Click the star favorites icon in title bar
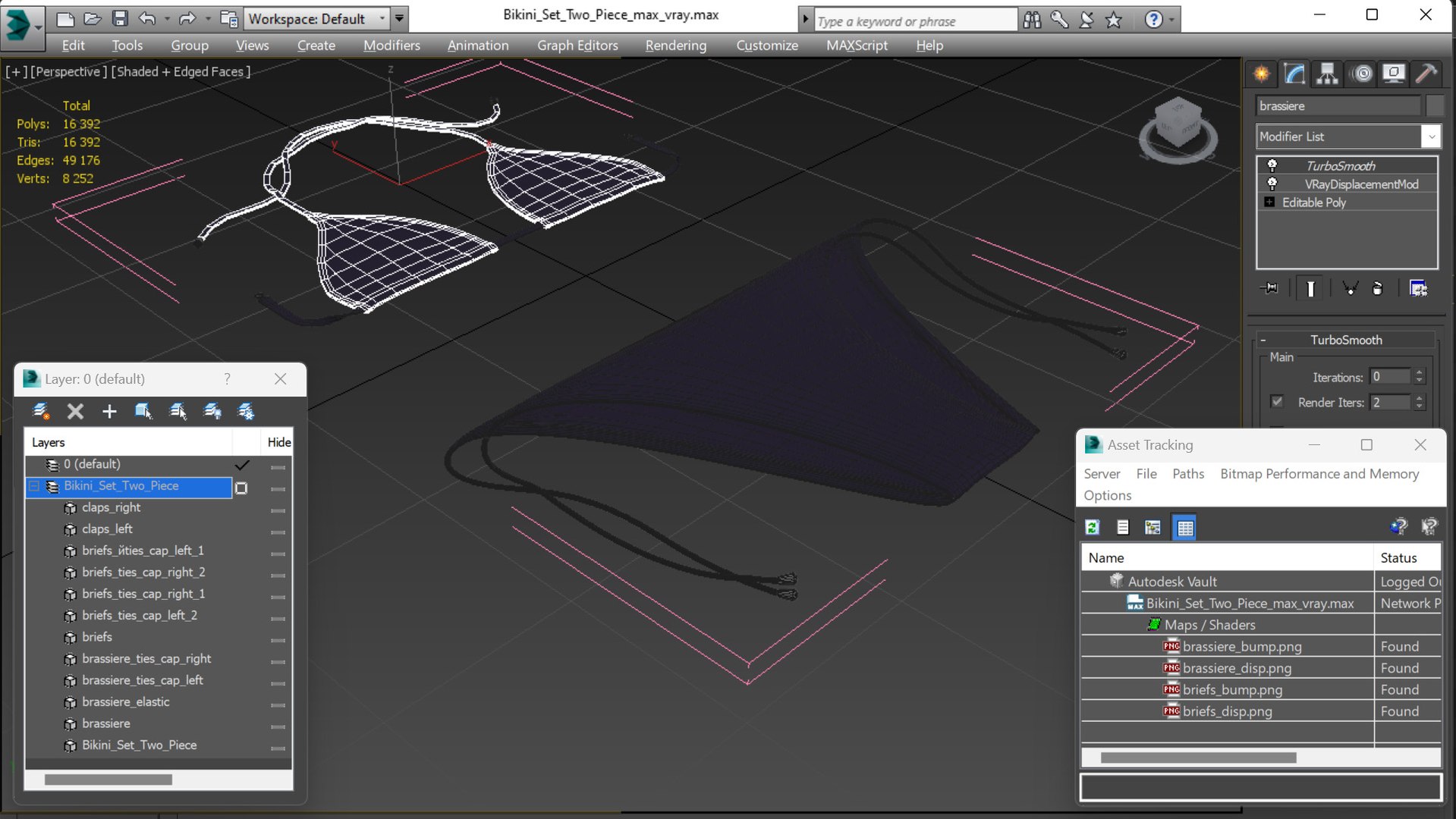This screenshot has width=1456, height=819. coord(1114,20)
